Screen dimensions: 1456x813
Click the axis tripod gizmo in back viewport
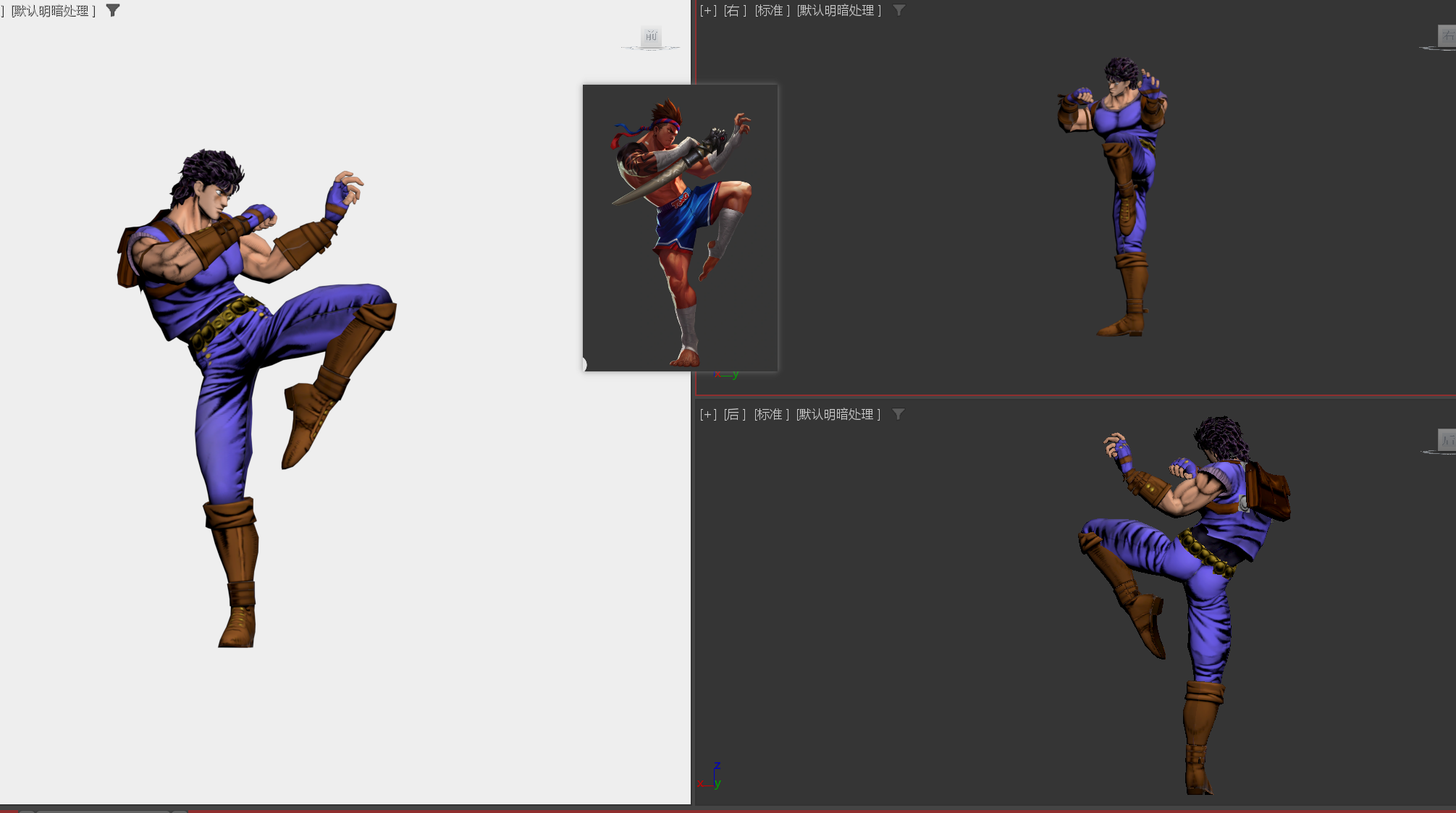(712, 776)
